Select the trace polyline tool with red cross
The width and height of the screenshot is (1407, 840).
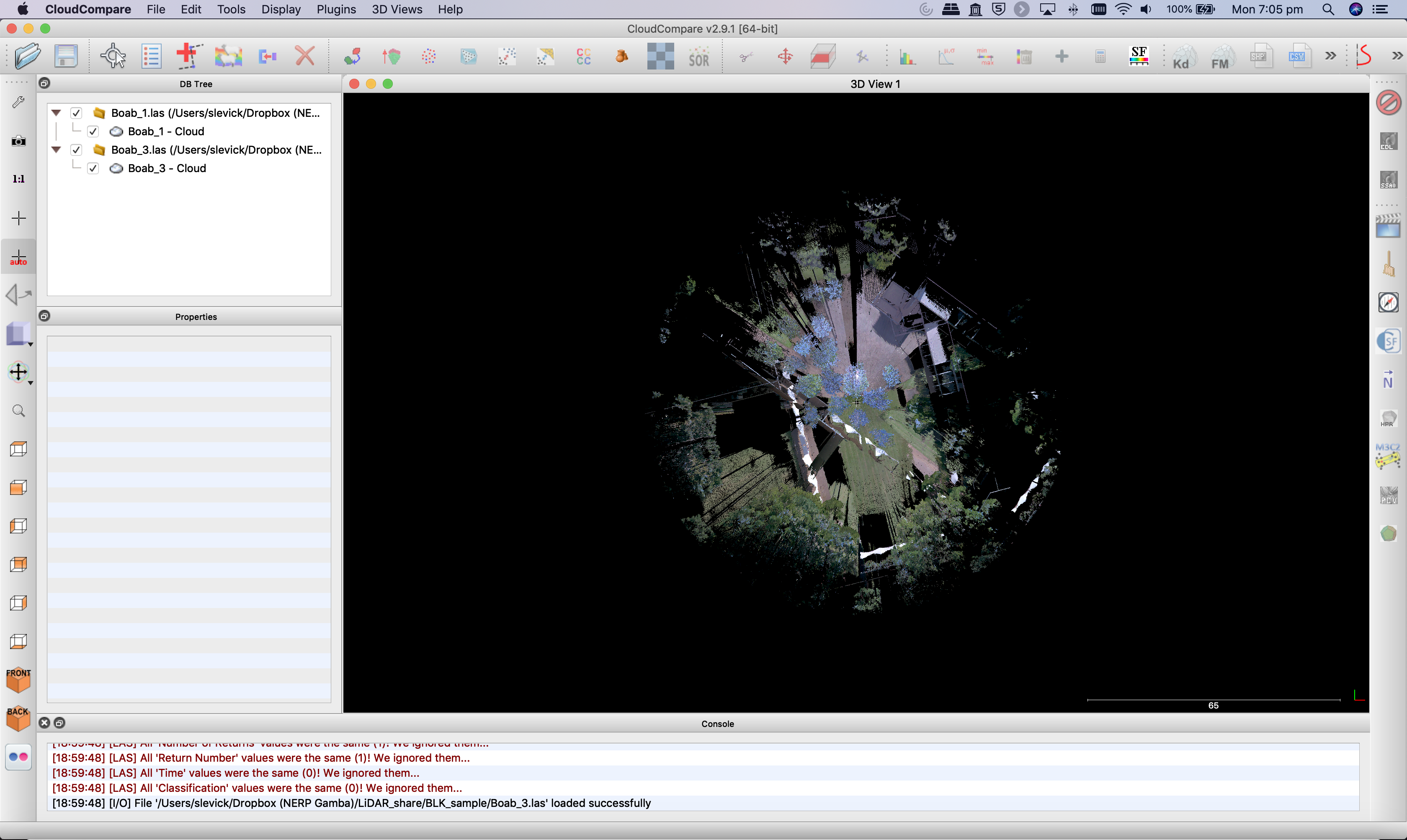pyautogui.click(x=189, y=56)
